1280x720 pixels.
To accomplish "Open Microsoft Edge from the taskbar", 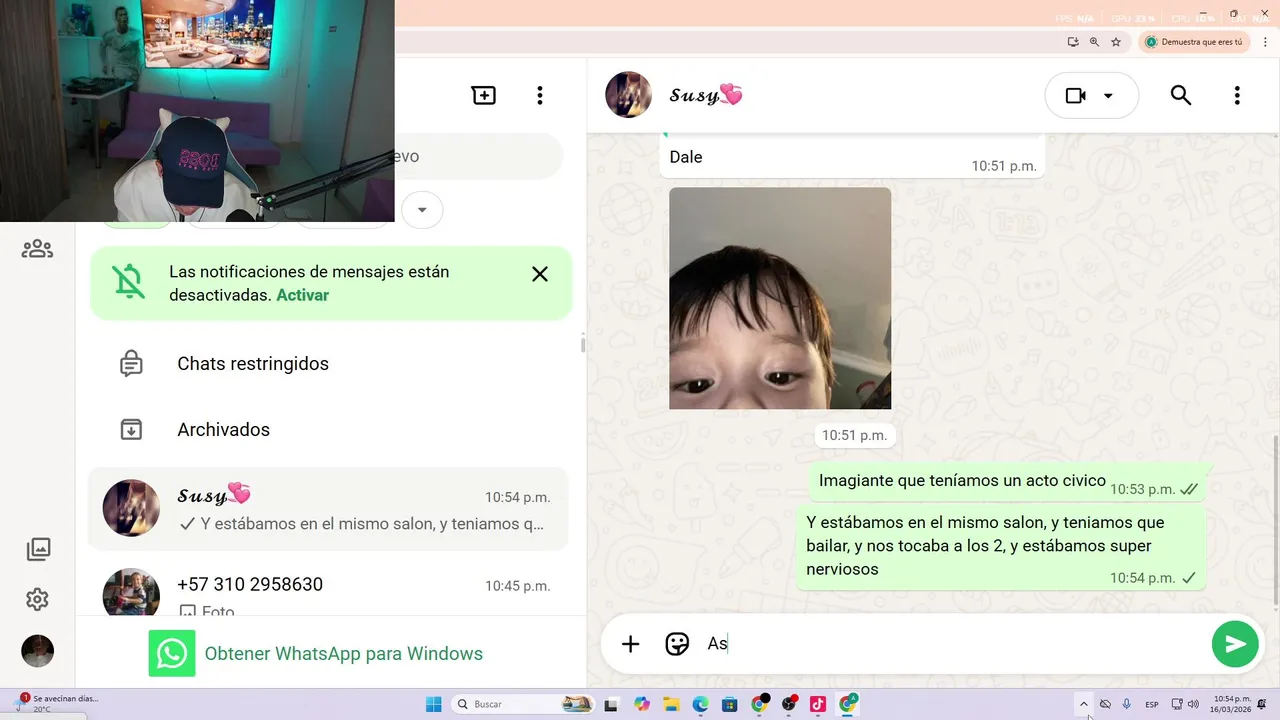I will tap(700, 704).
